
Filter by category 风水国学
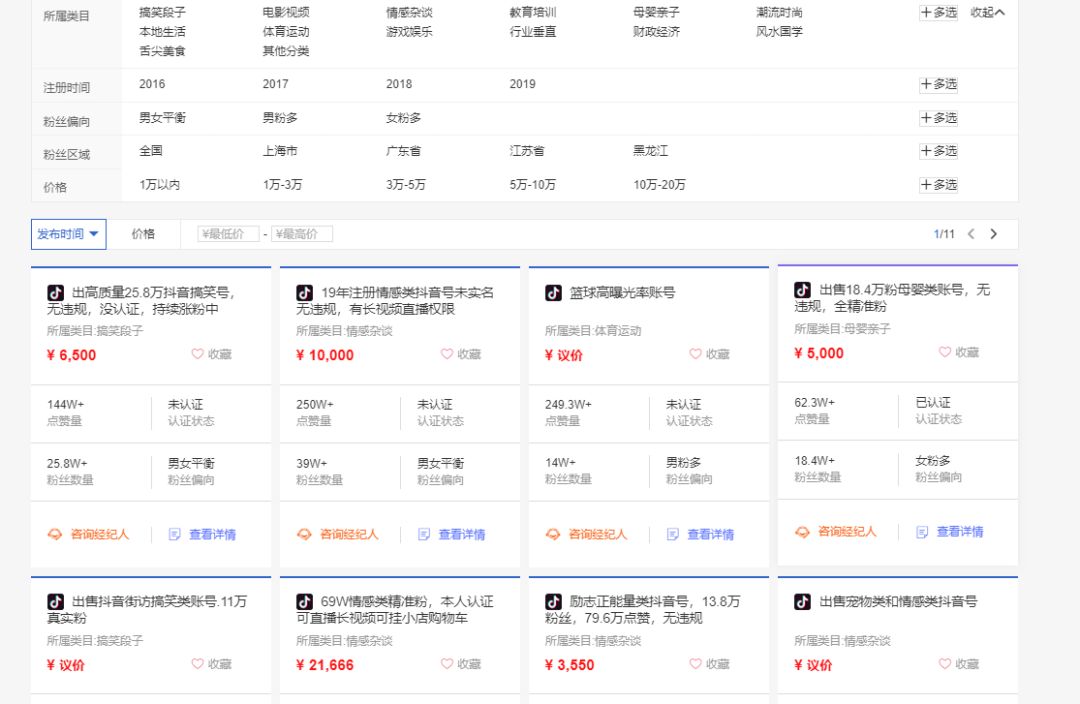coord(780,32)
